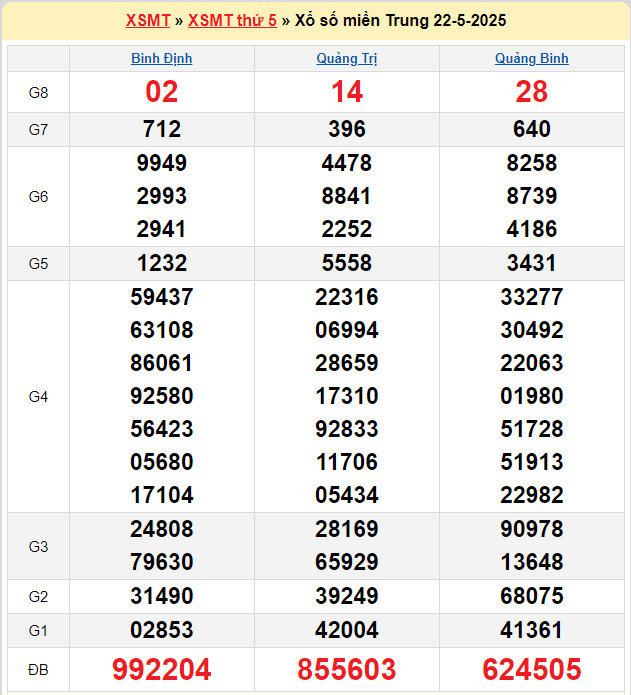Click the G1 number 41361
The height and width of the screenshot is (695, 631).
[532, 630]
